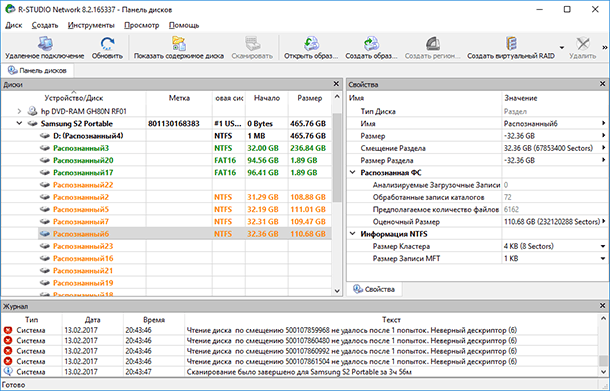
Task: Click Создать образ toolbar icon
Action: point(371,44)
